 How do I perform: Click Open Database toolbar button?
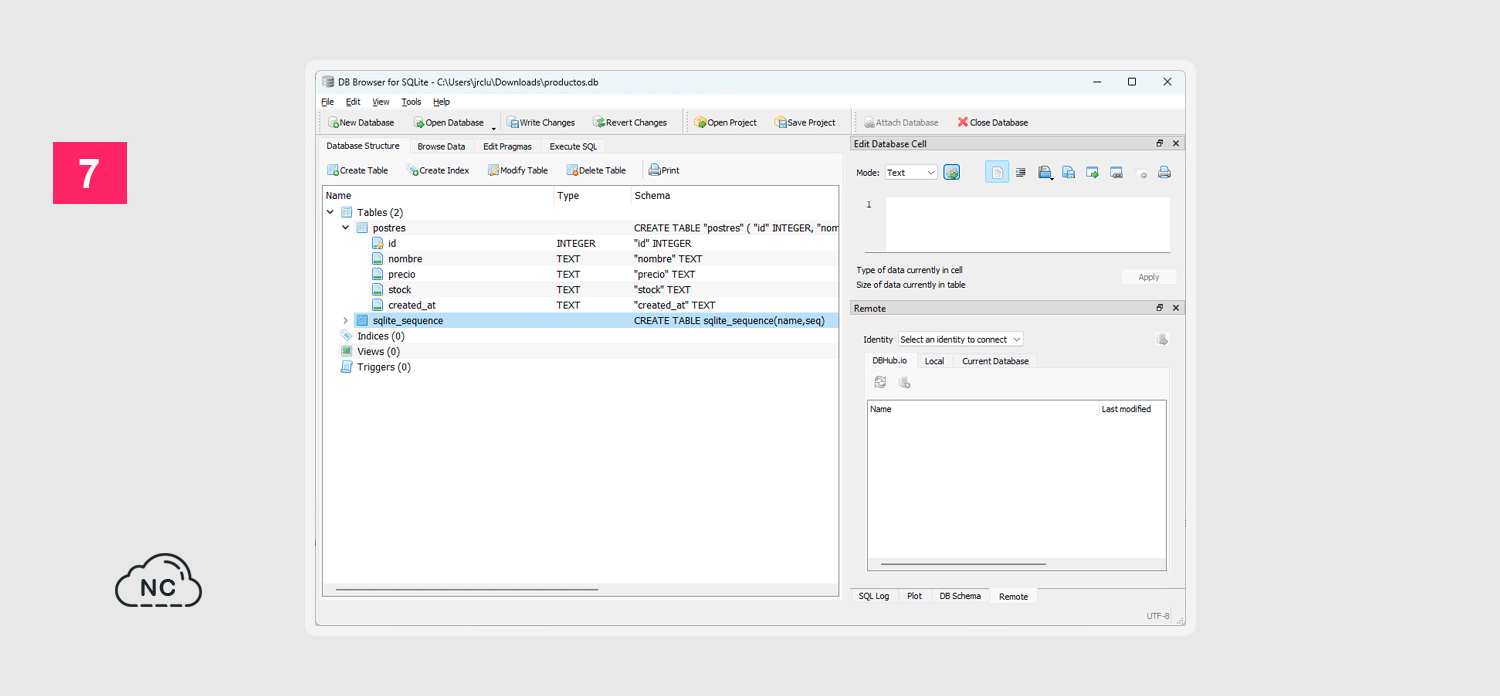tap(449, 122)
